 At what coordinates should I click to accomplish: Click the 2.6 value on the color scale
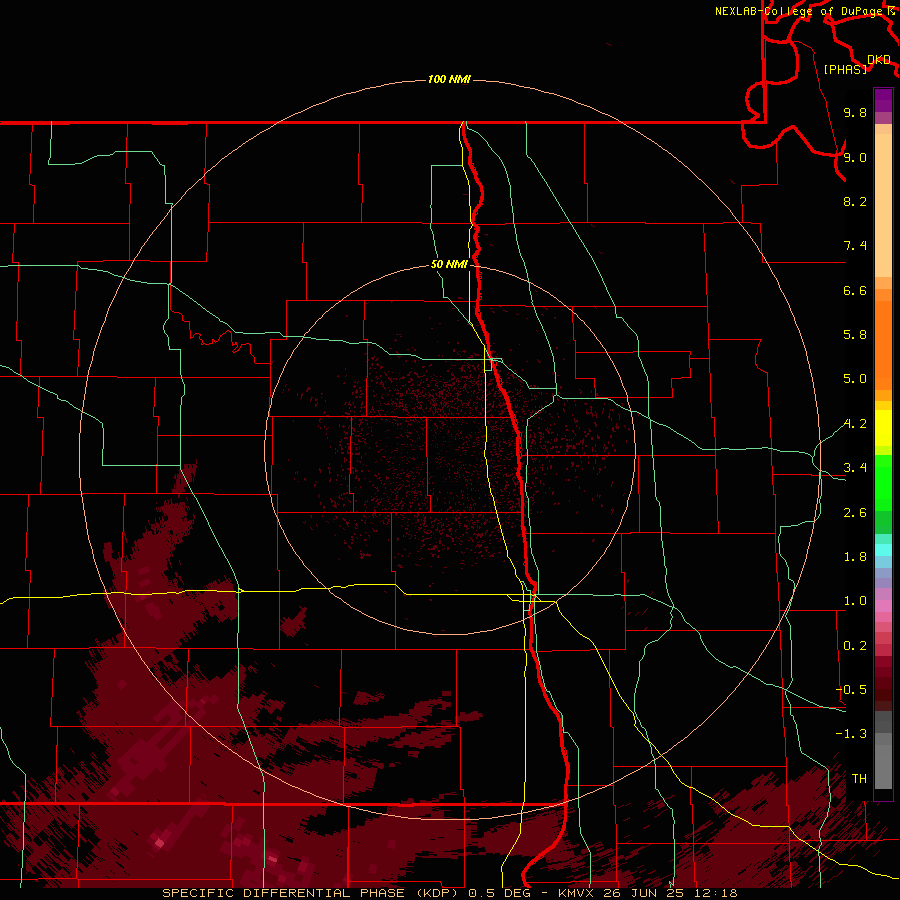855,513
